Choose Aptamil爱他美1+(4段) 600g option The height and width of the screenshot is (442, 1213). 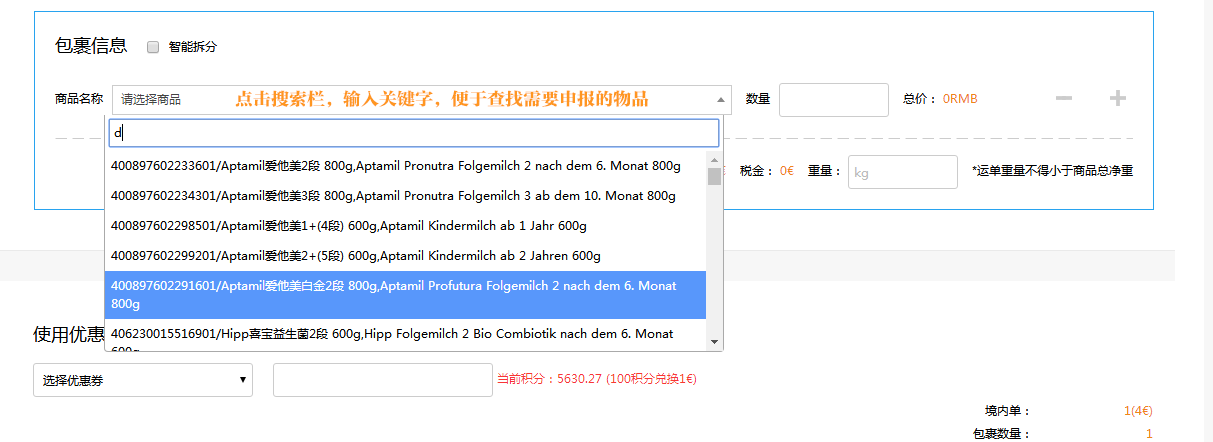coord(406,226)
